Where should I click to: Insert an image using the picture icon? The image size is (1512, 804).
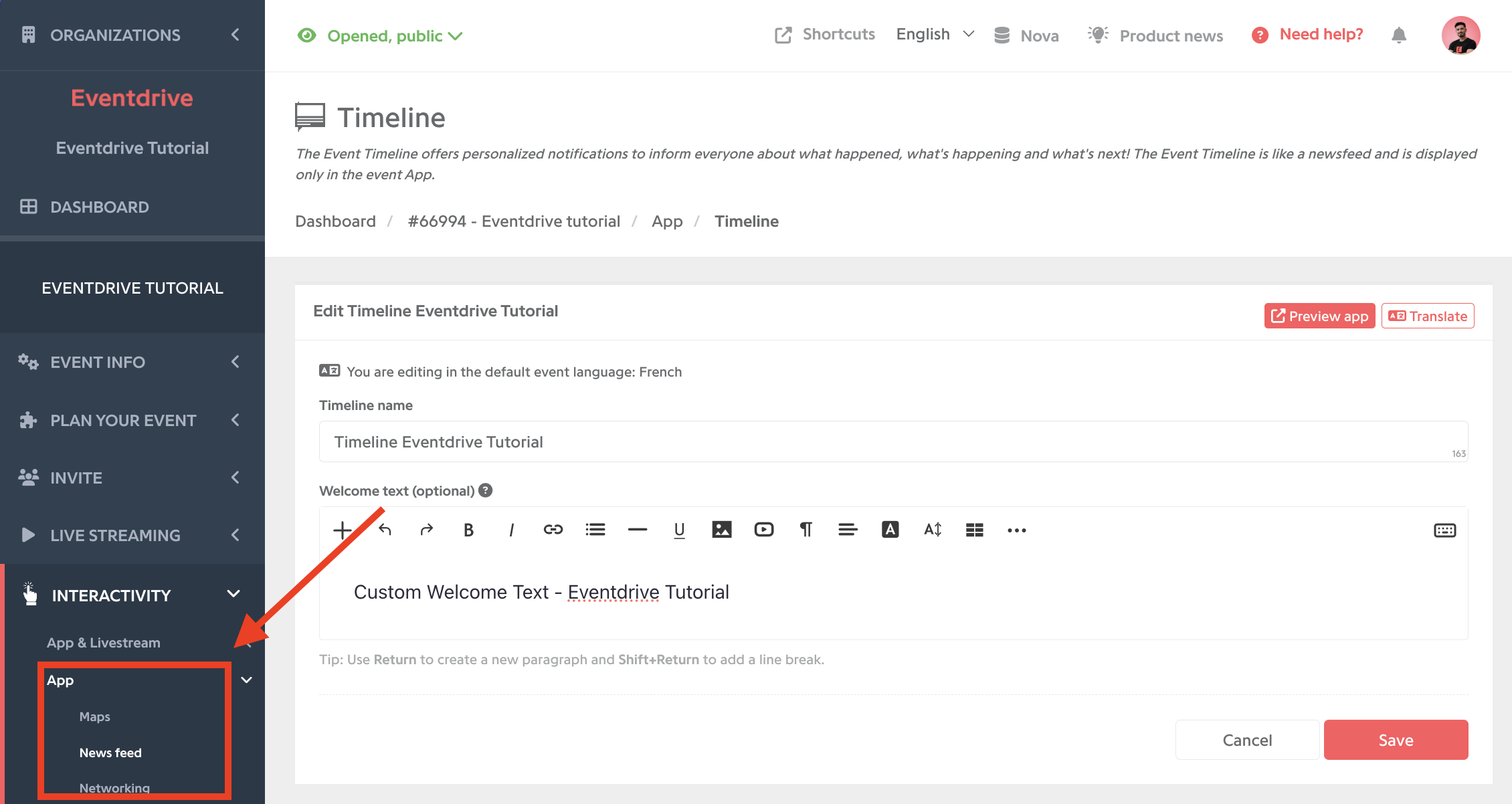(x=721, y=530)
